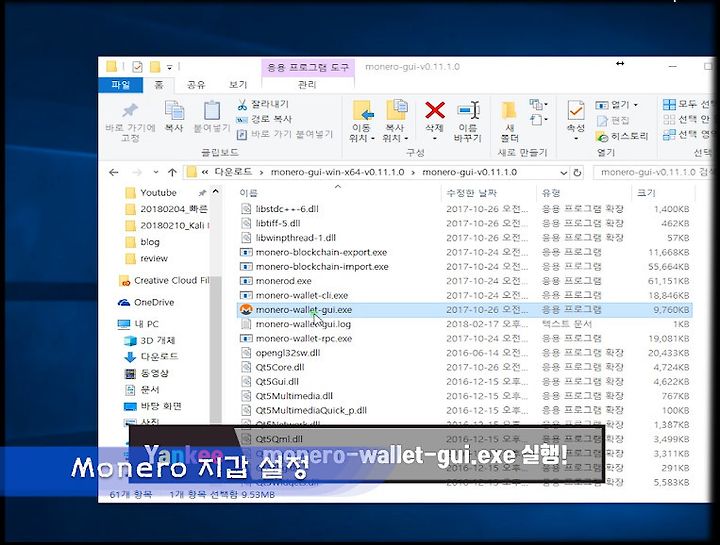Select Qt5Multimedia.dll file
This screenshot has width=720, height=545.
point(294,396)
